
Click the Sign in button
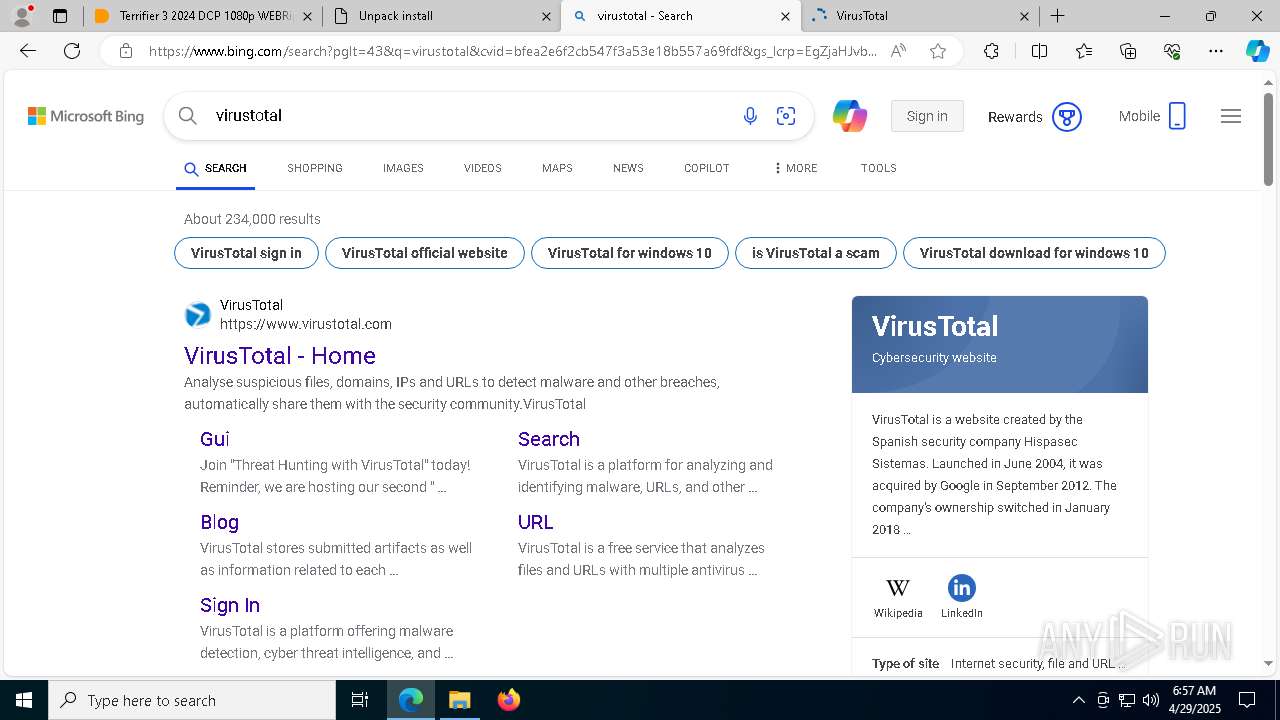[x=927, y=116]
